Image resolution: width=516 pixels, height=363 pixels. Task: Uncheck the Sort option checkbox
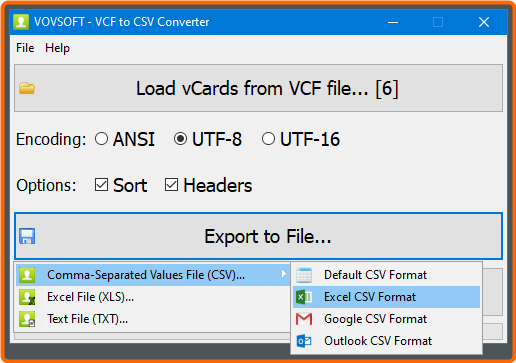(101, 185)
